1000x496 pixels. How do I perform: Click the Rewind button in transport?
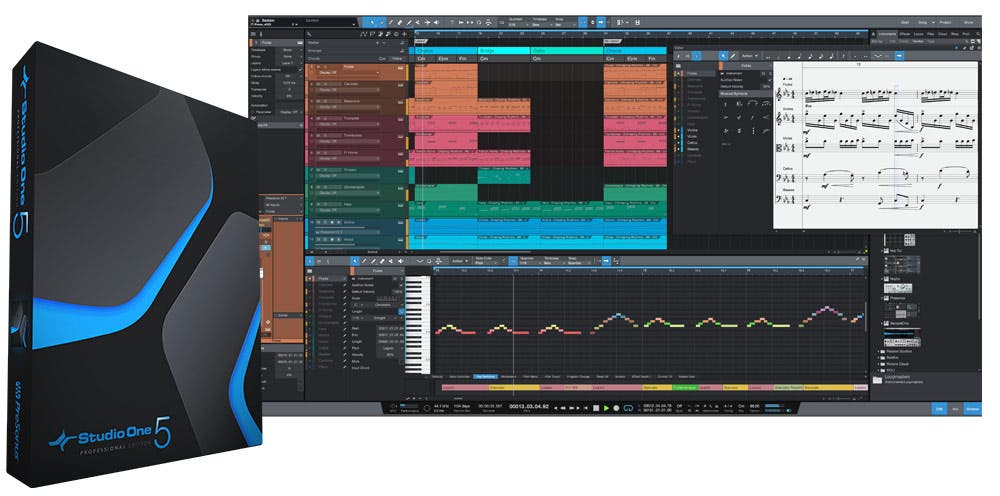tap(562, 408)
